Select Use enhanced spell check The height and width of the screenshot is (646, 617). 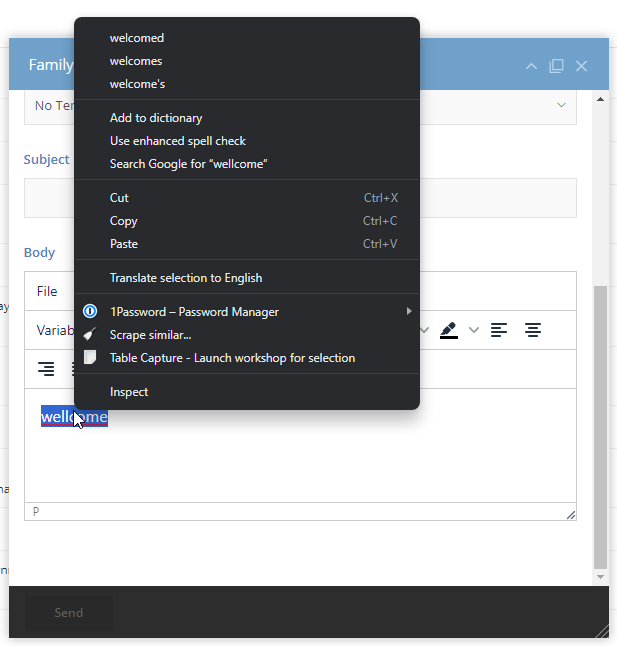pyautogui.click(x=247, y=141)
